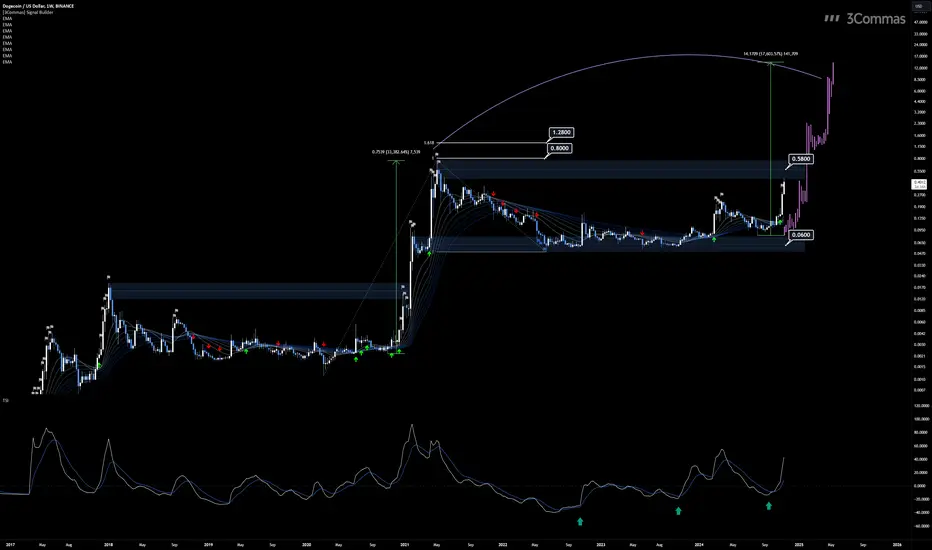The width and height of the screenshot is (932, 550).
Task: Click the 11,382.64% price range measurement label
Action: pos(396,152)
